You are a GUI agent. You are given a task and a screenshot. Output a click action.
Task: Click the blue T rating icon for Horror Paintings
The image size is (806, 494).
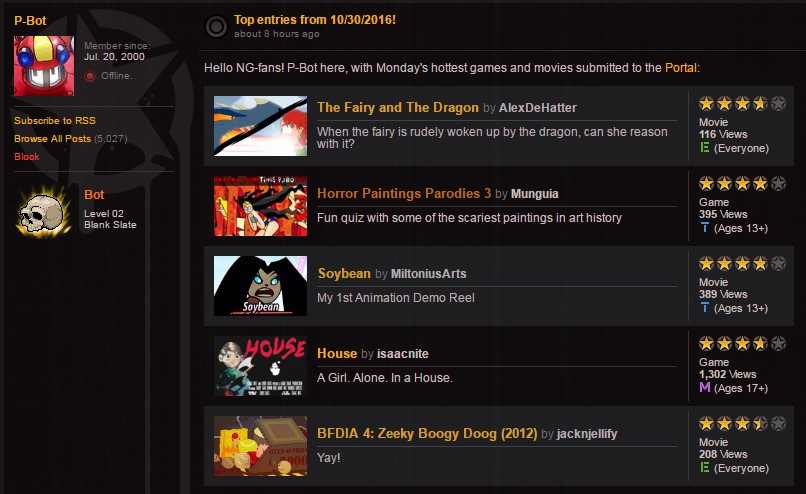(x=705, y=228)
